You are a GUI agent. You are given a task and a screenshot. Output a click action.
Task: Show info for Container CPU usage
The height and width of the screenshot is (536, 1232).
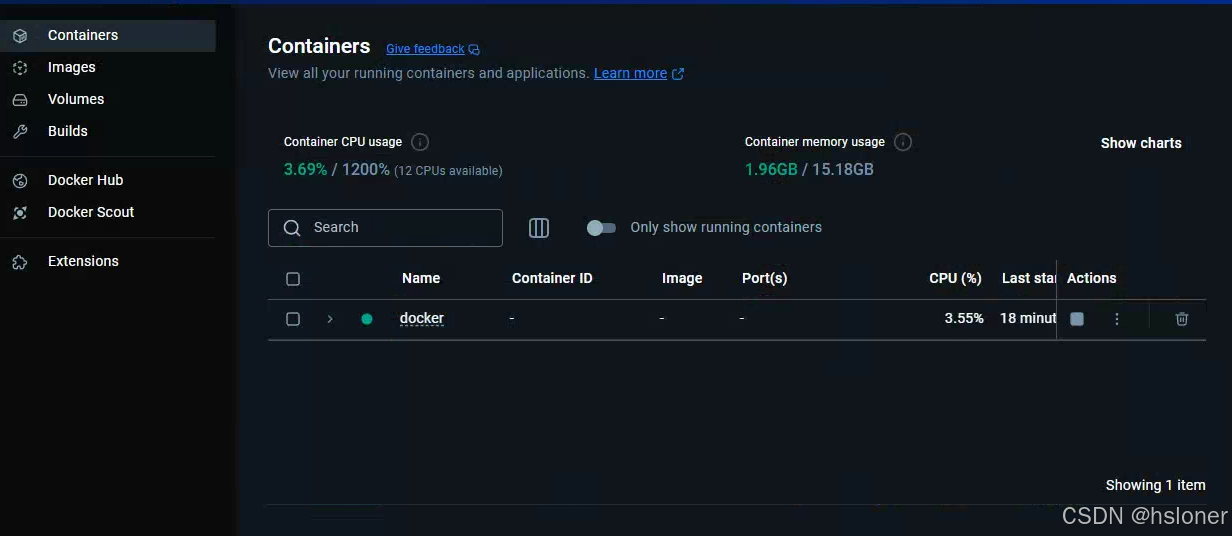point(420,142)
